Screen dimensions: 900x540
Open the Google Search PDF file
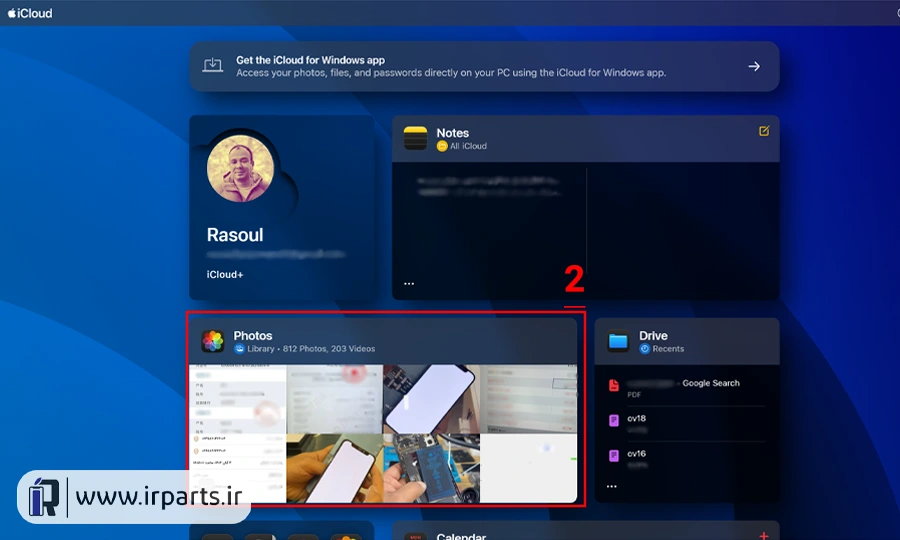(x=686, y=389)
